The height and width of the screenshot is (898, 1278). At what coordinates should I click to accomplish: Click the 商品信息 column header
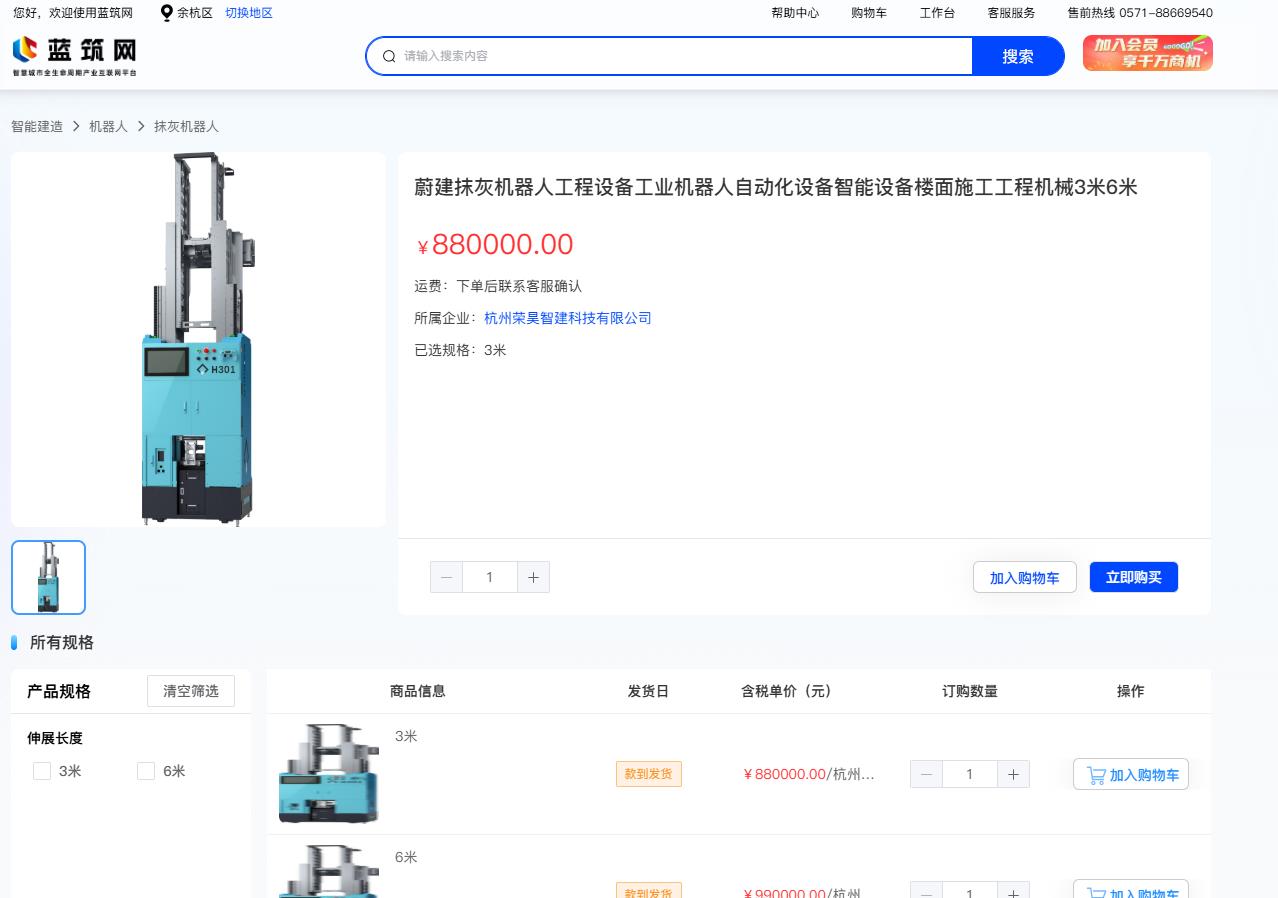[418, 691]
